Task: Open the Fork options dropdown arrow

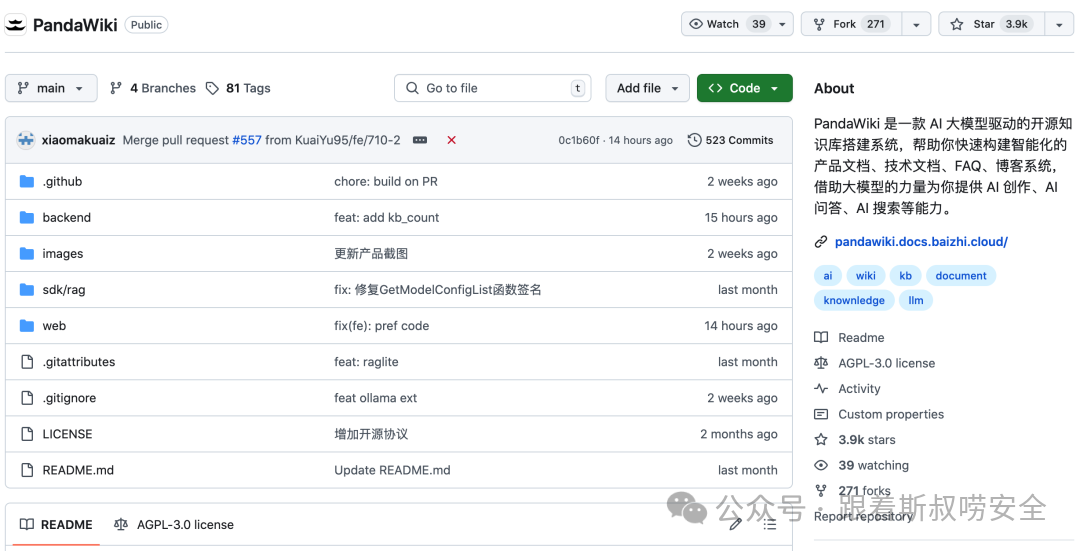Action: (x=916, y=24)
